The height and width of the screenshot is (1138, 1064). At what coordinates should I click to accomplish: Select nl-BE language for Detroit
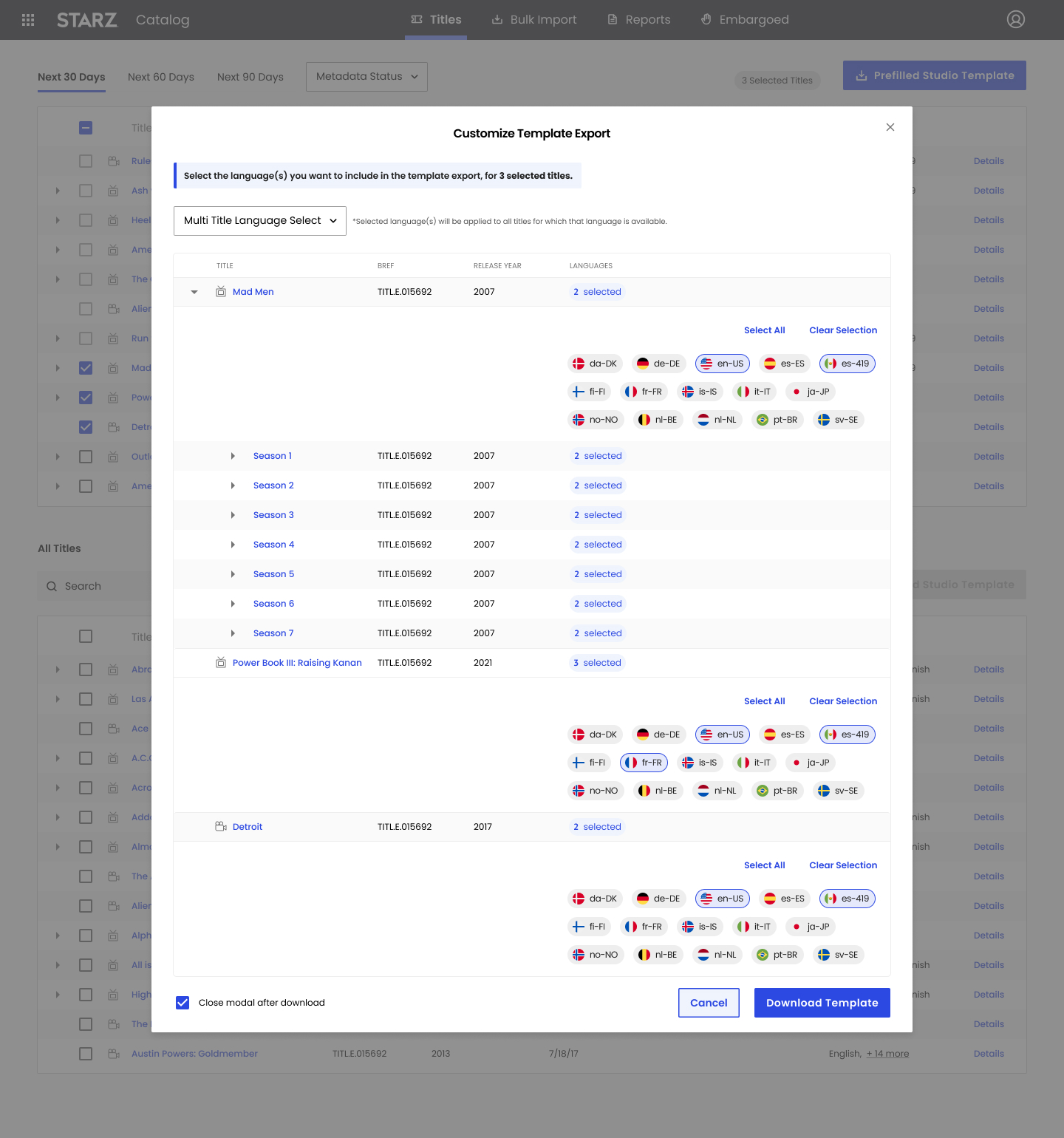tap(658, 955)
